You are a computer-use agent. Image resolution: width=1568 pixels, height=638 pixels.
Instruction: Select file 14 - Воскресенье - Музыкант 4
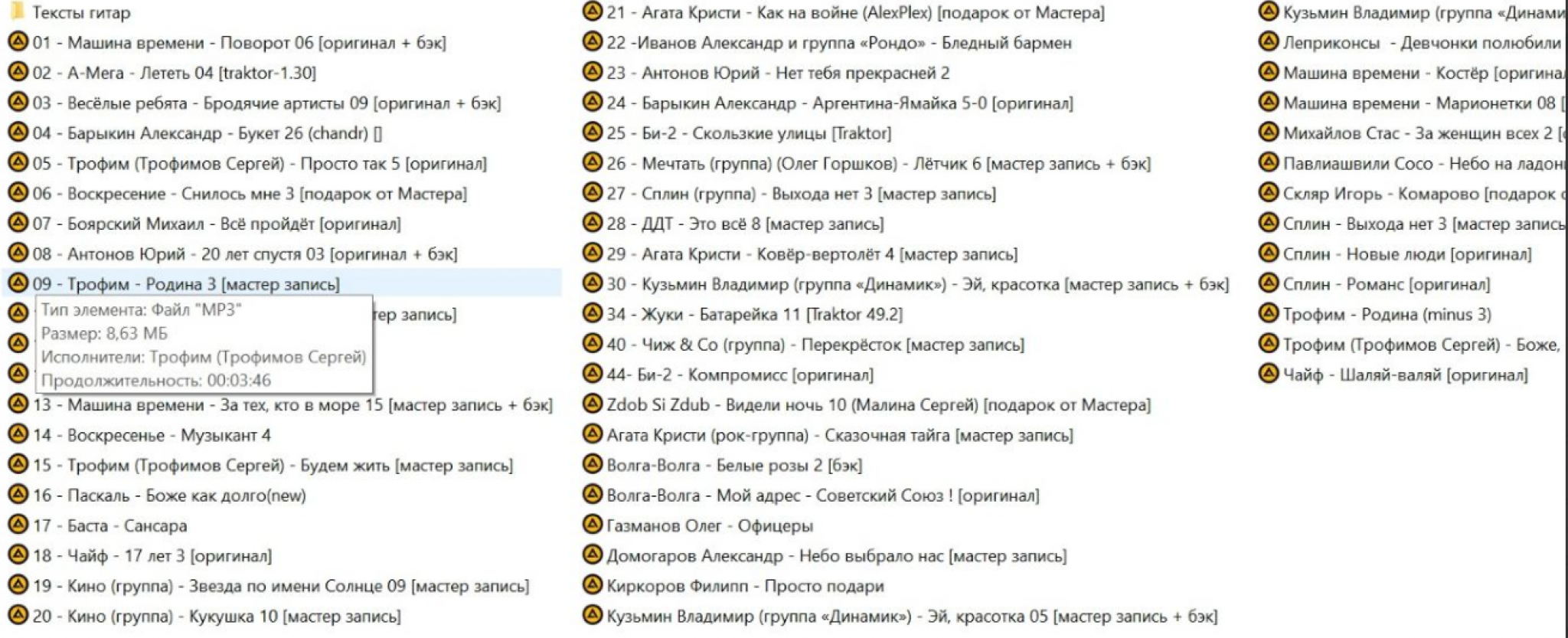152,435
